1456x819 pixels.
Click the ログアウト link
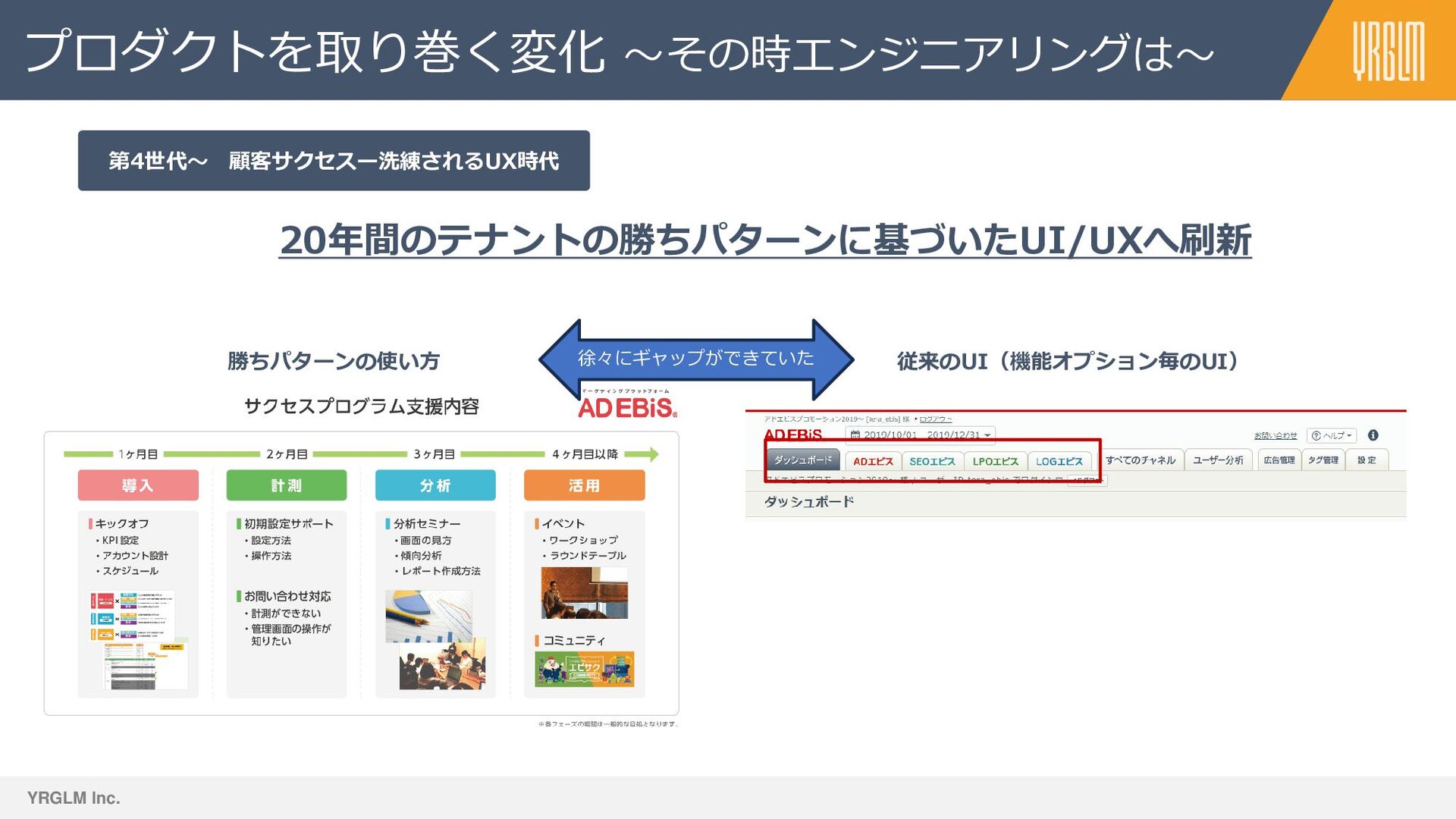(935, 419)
